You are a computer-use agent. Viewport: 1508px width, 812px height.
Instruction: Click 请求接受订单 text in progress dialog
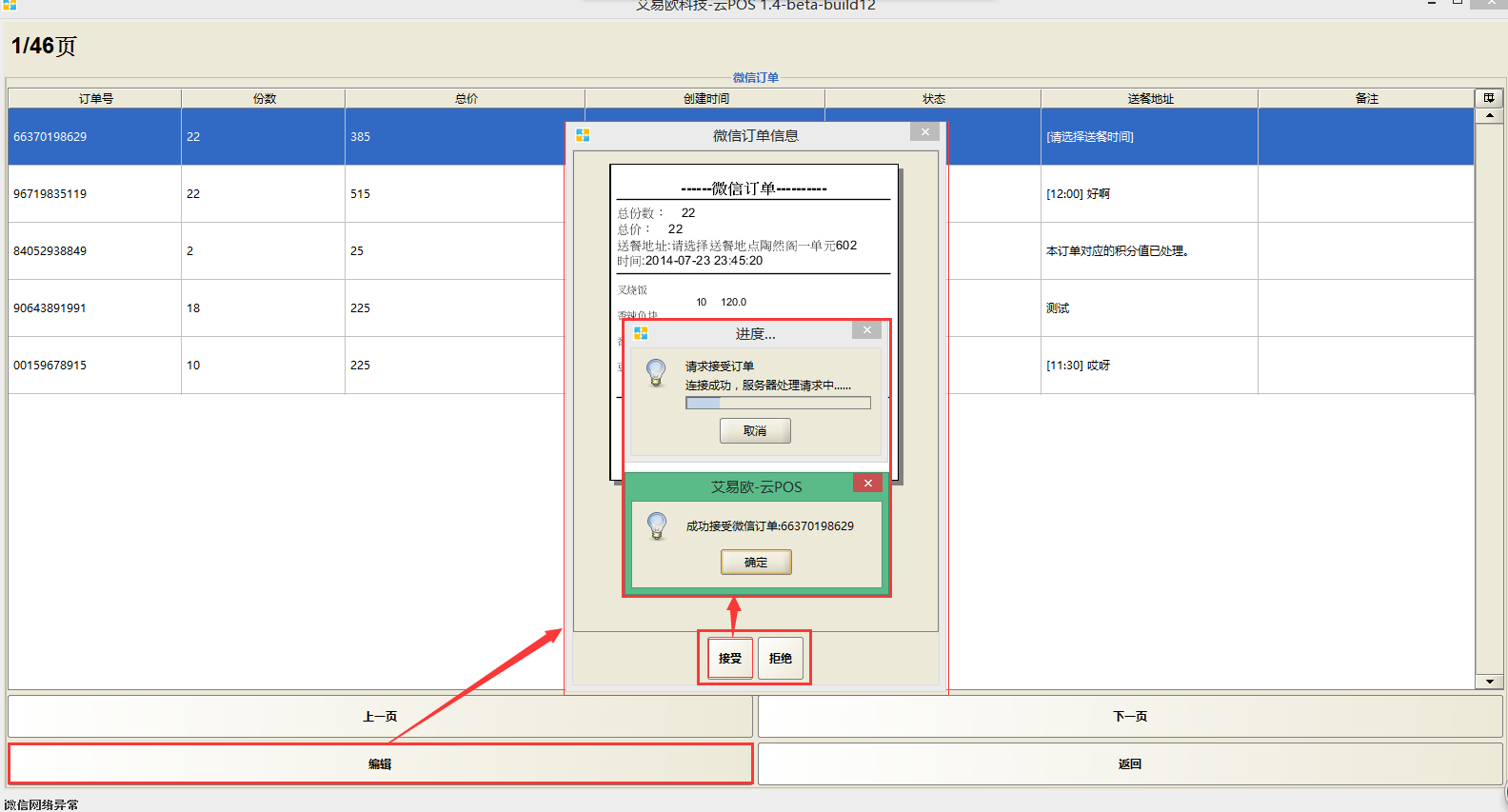[x=720, y=366]
